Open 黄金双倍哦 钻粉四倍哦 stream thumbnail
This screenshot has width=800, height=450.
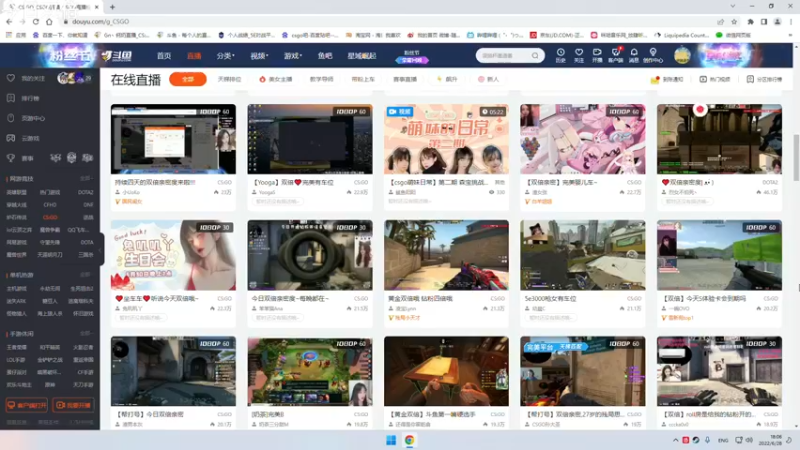pyautogui.click(x=446, y=255)
